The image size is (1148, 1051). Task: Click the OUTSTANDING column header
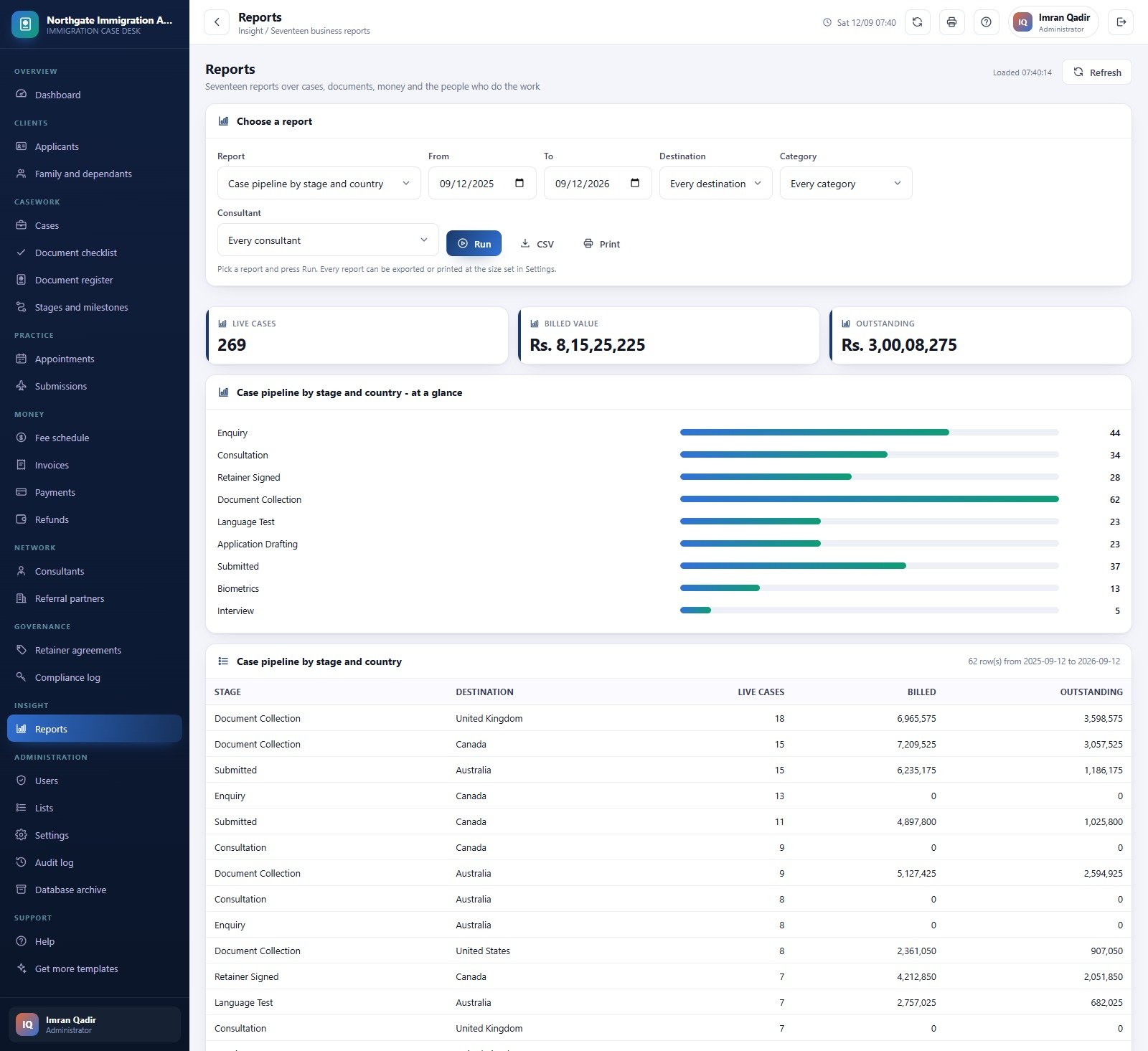1091,692
